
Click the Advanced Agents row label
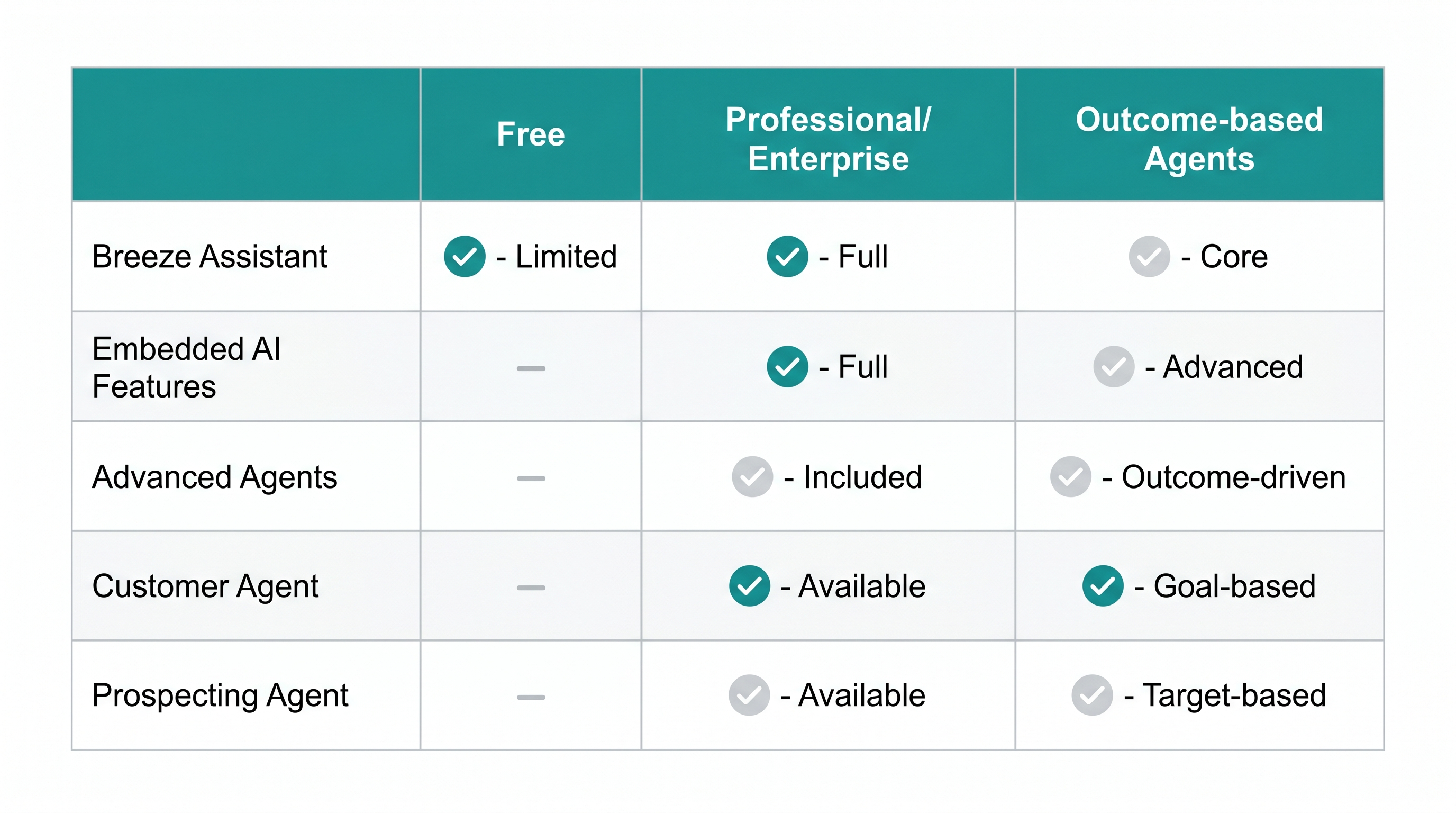pos(214,476)
